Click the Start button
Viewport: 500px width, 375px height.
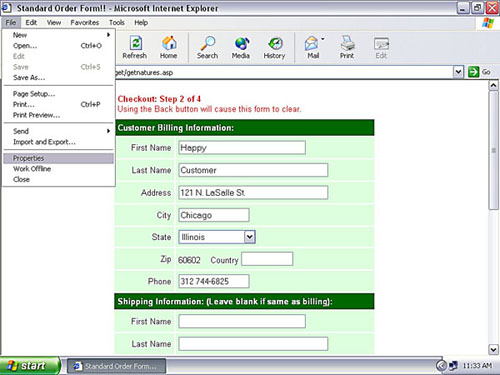click(x=30, y=366)
